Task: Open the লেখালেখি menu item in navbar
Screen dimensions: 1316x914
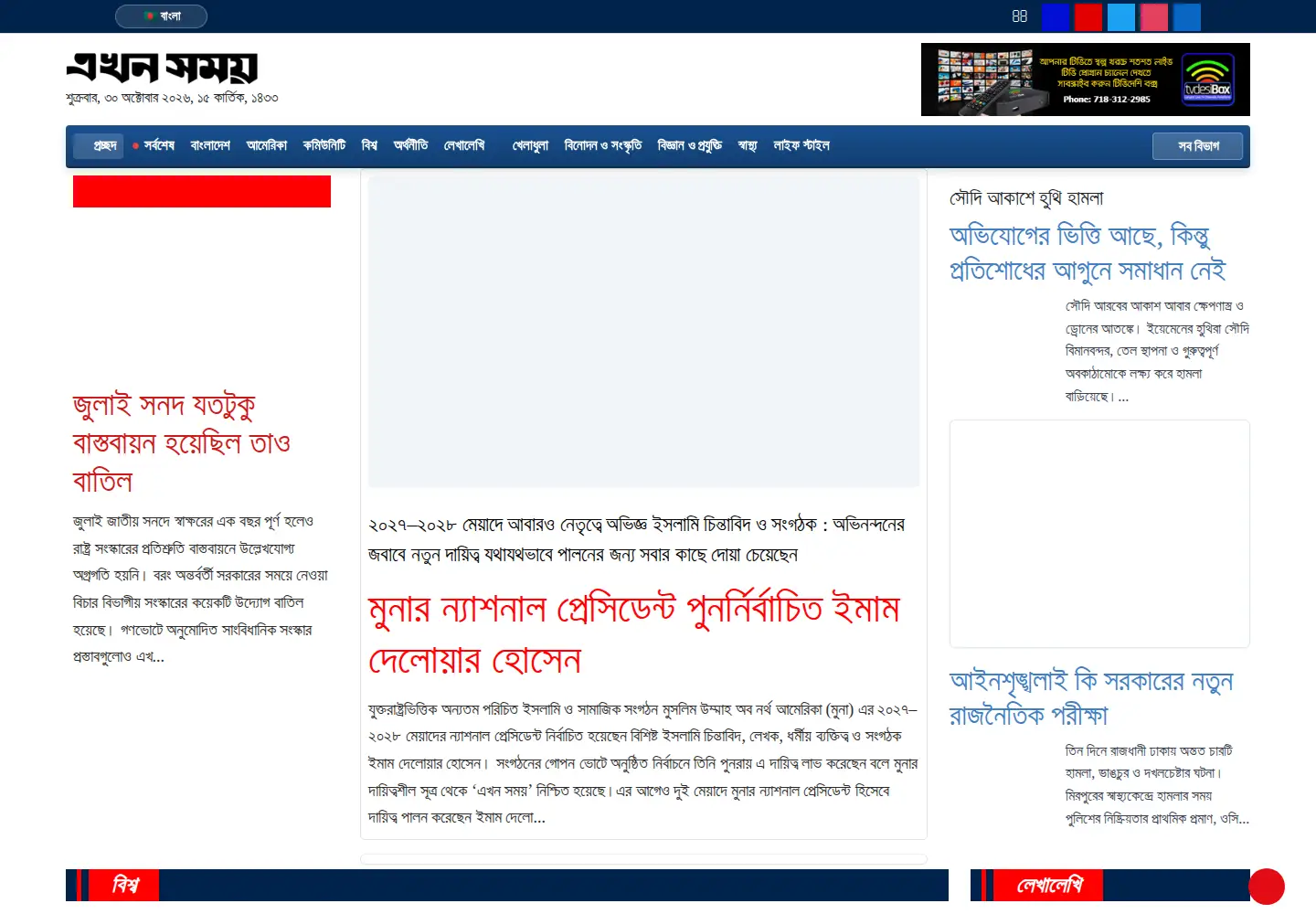Action: point(464,145)
